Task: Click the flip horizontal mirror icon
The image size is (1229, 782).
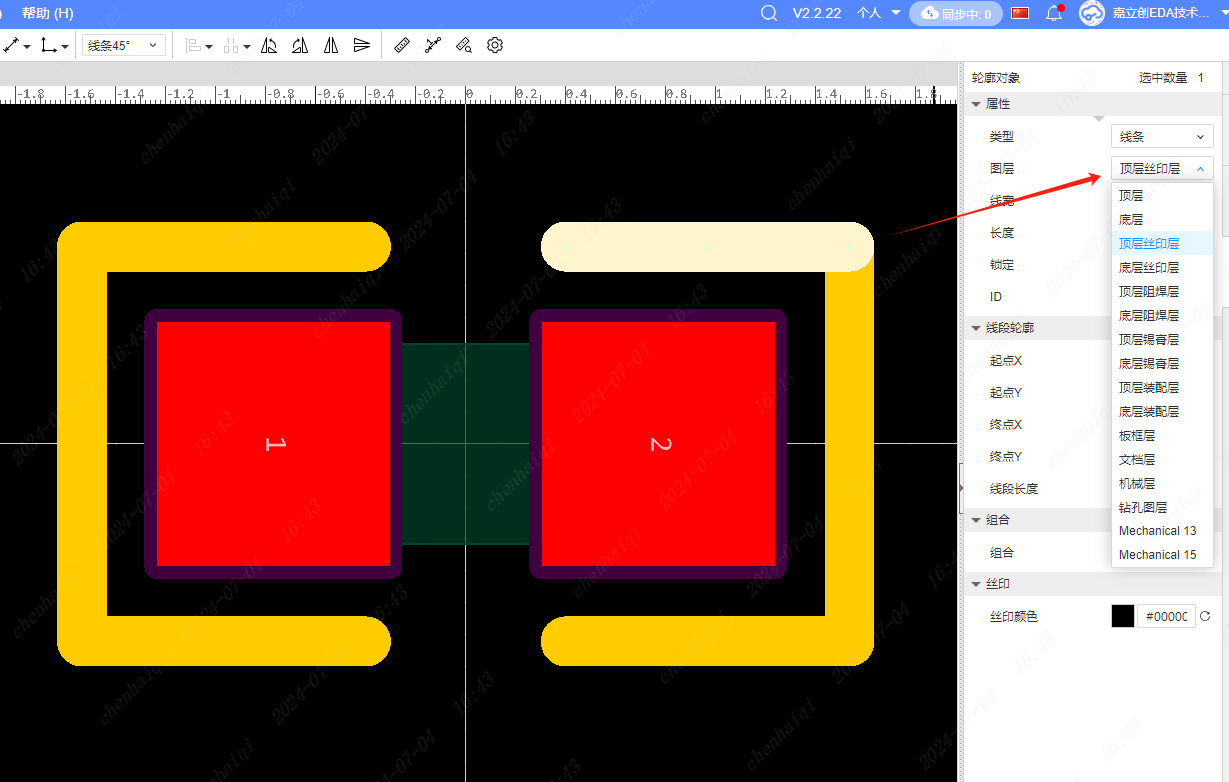Action: point(331,45)
